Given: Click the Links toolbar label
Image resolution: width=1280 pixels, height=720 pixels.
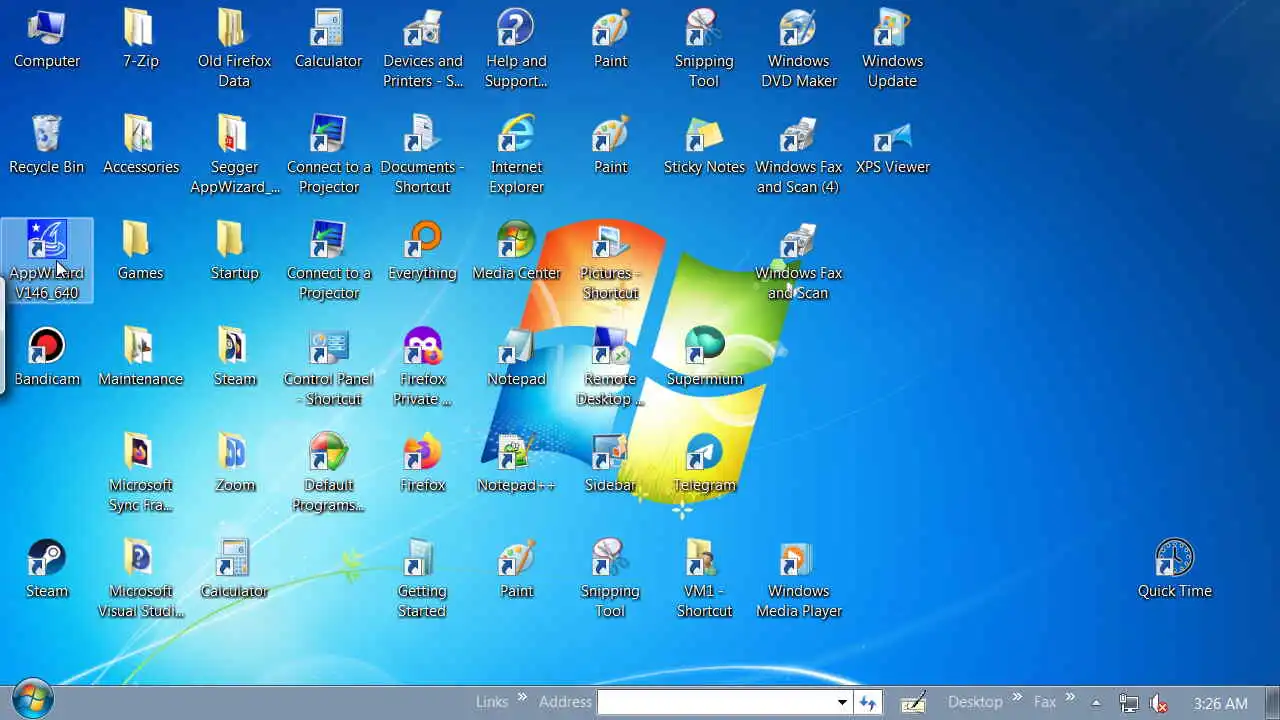Looking at the screenshot, I should point(491,702).
